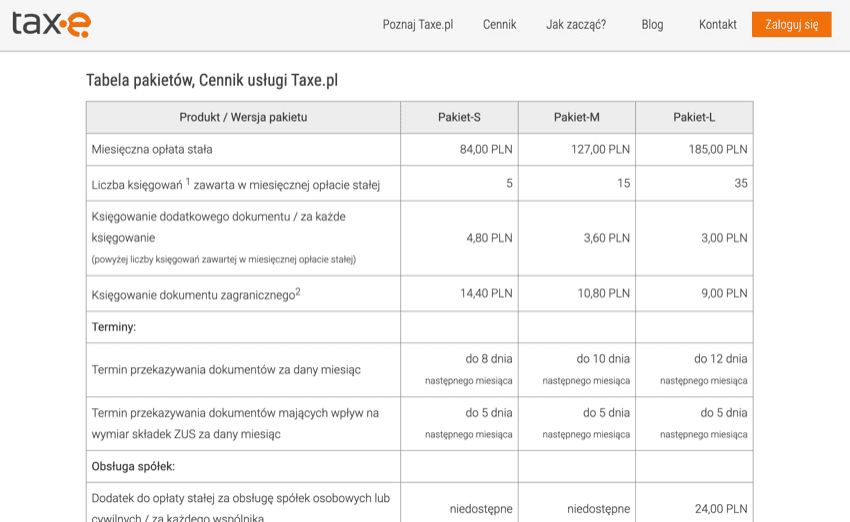This screenshot has height=522, width=850.
Task: Click the Tabela pakietów page heading
Action: (x=212, y=81)
